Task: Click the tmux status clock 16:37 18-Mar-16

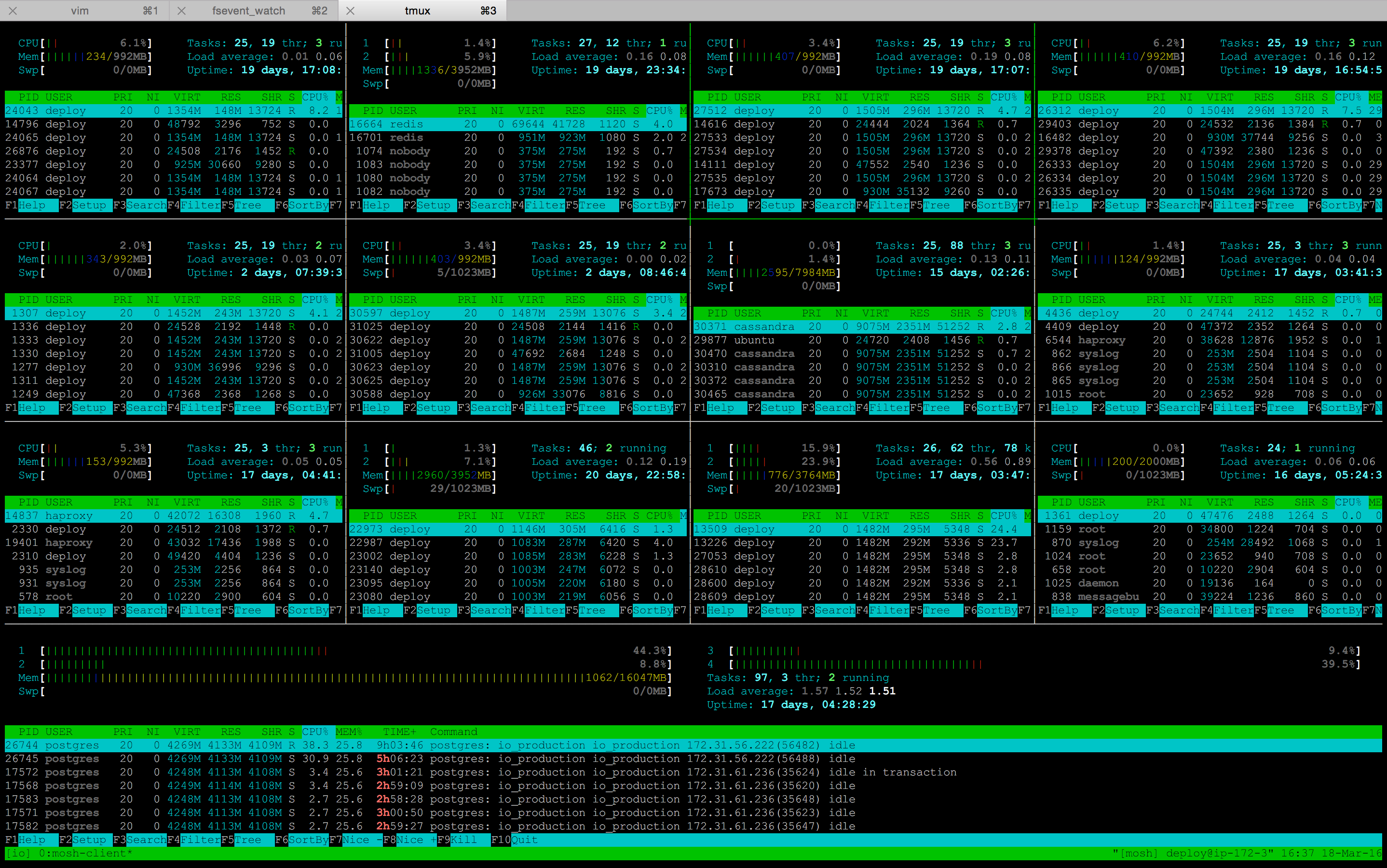Action: [x=1331, y=853]
